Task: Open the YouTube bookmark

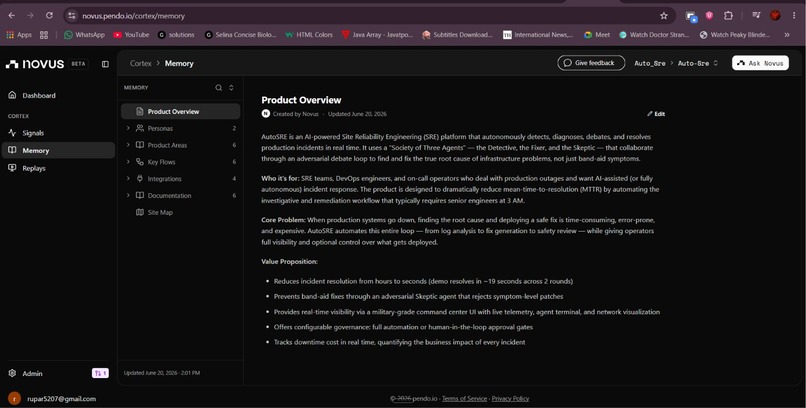Action: tap(132, 35)
